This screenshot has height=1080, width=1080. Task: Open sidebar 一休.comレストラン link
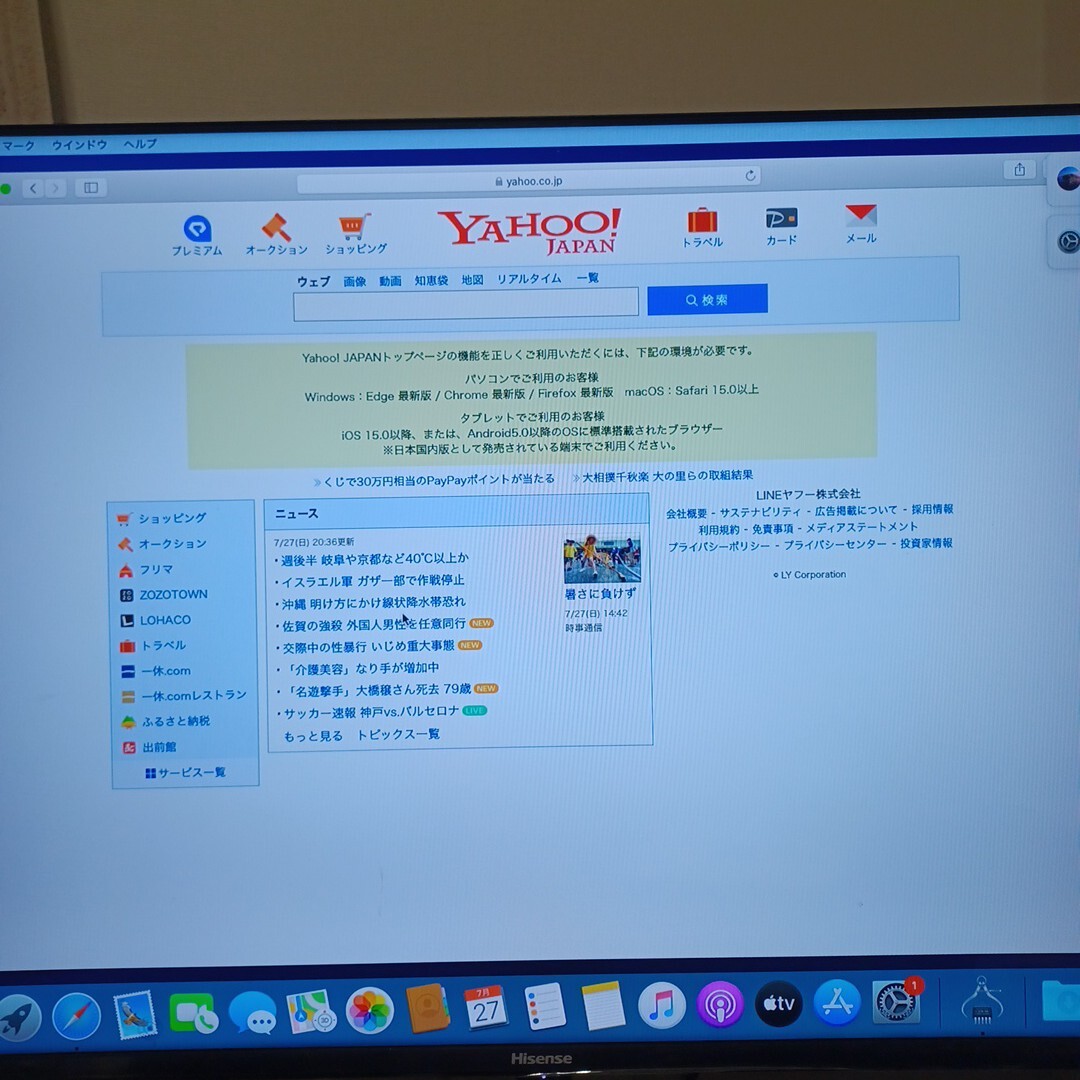click(x=194, y=696)
